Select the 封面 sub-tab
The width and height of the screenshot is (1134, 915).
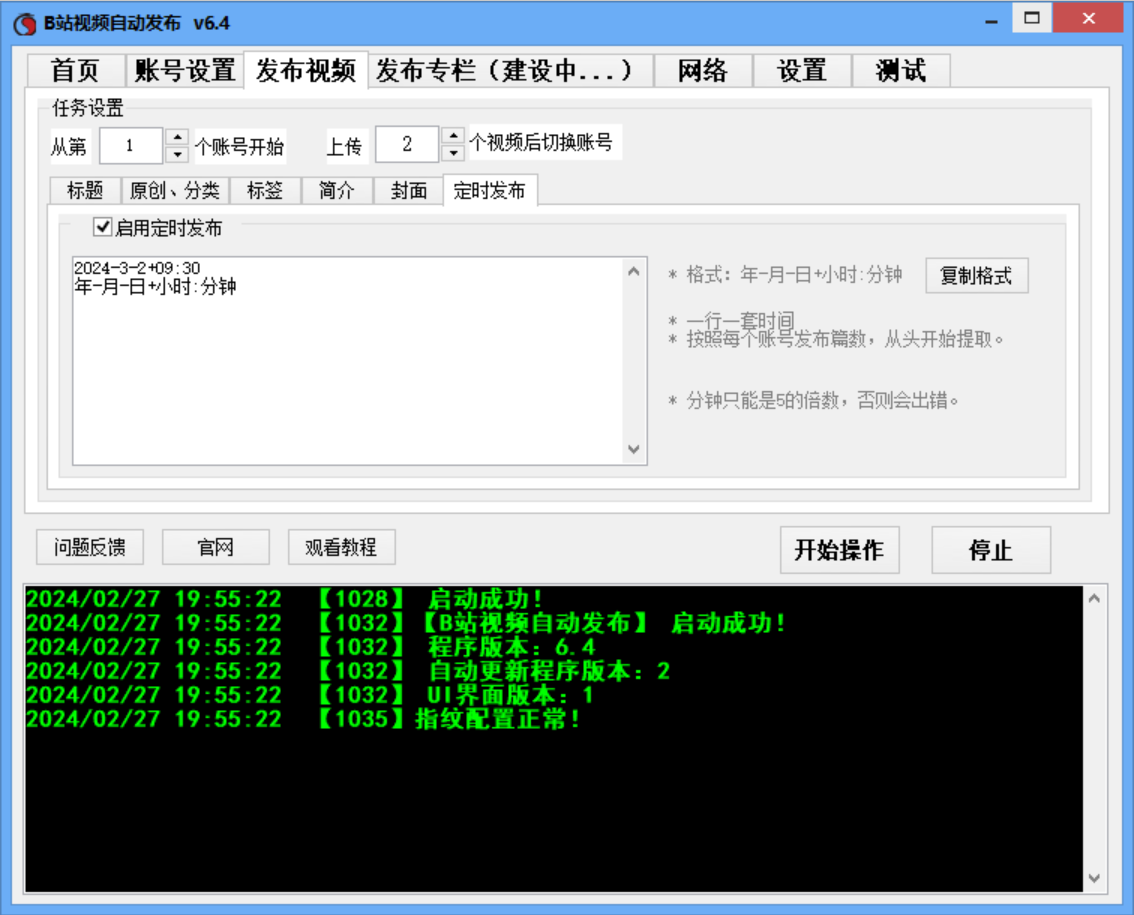tap(409, 191)
